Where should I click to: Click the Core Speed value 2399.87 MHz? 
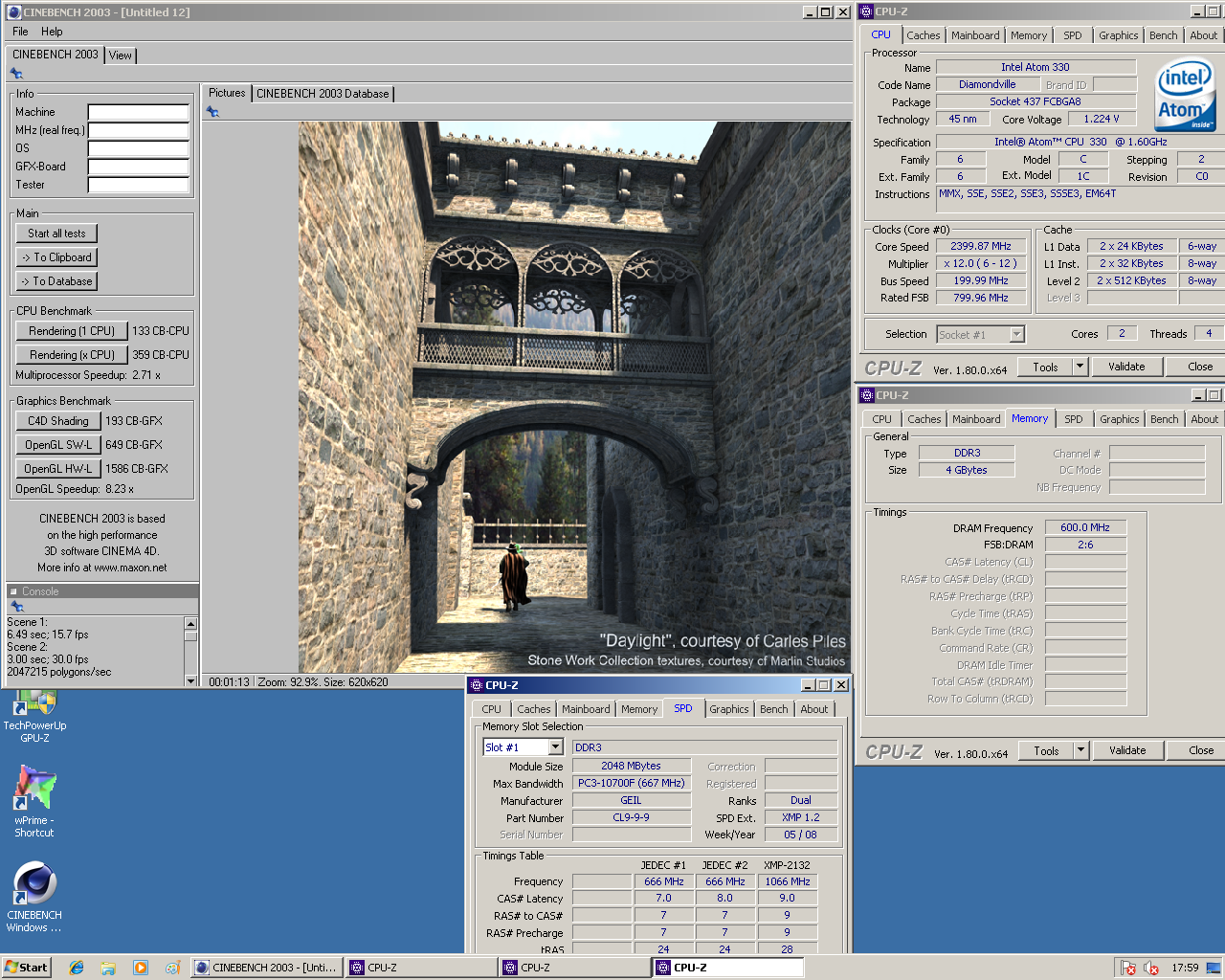(981, 247)
